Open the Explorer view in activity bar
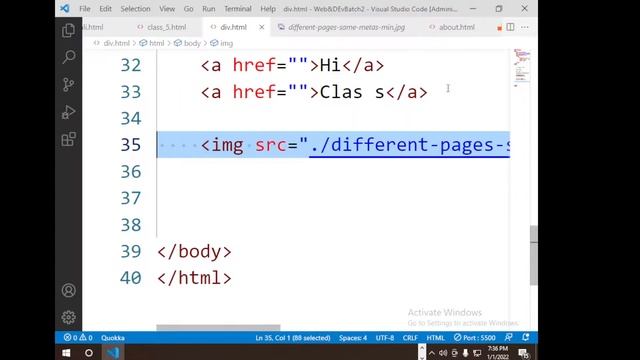This screenshot has width=640, height=360. [69, 31]
